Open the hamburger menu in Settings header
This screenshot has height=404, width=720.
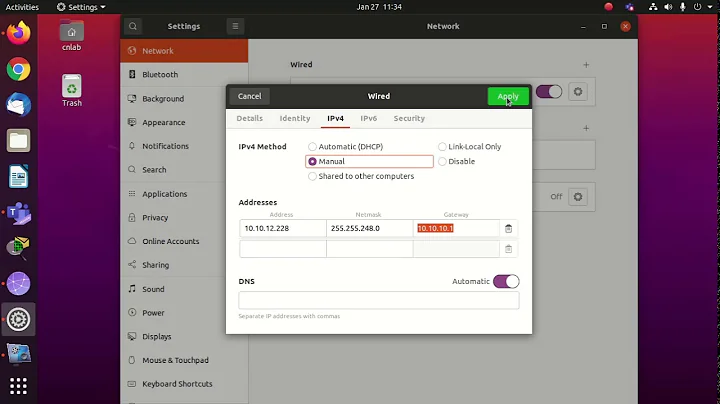click(x=235, y=26)
